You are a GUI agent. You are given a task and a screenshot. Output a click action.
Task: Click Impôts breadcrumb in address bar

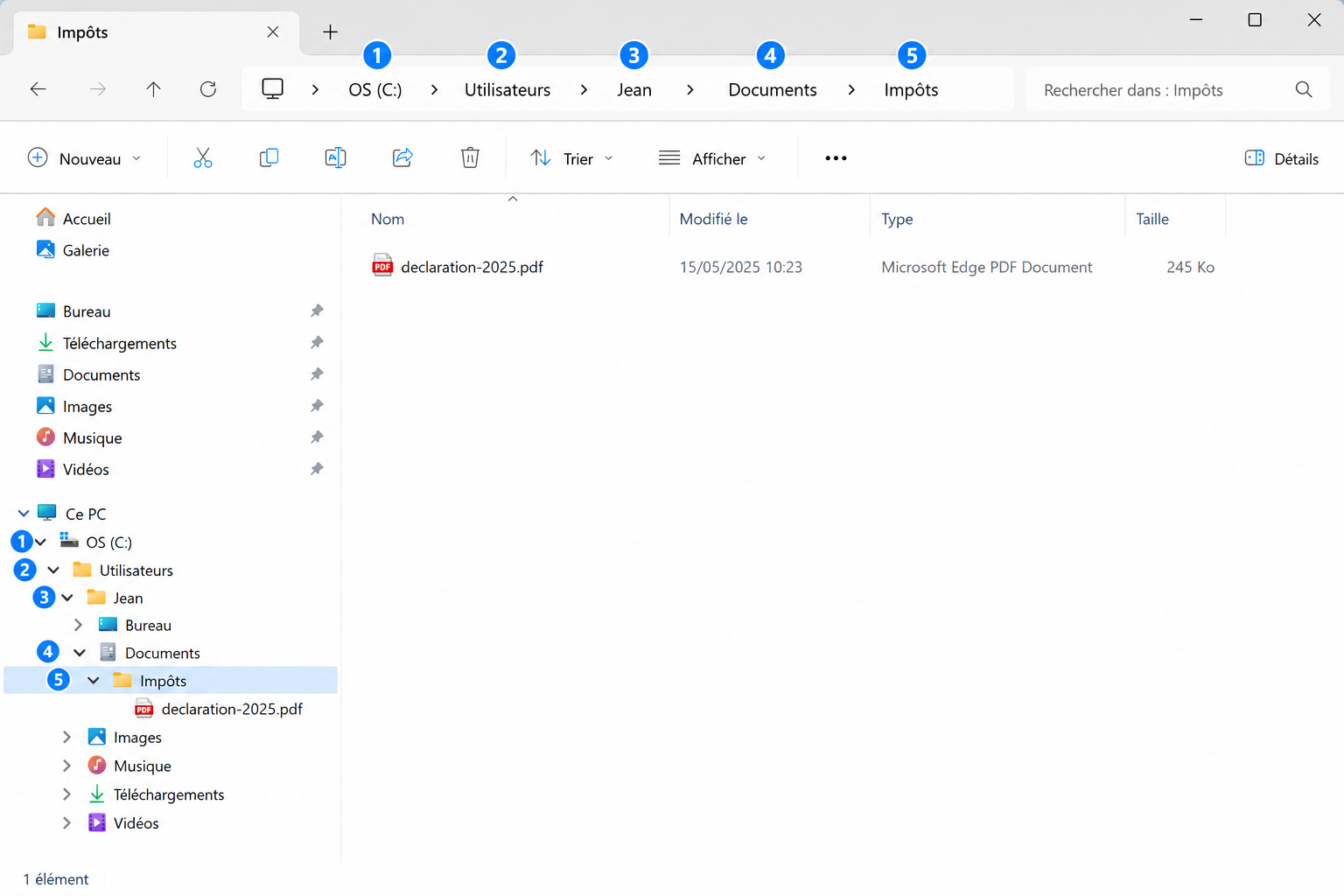pyautogui.click(x=911, y=90)
